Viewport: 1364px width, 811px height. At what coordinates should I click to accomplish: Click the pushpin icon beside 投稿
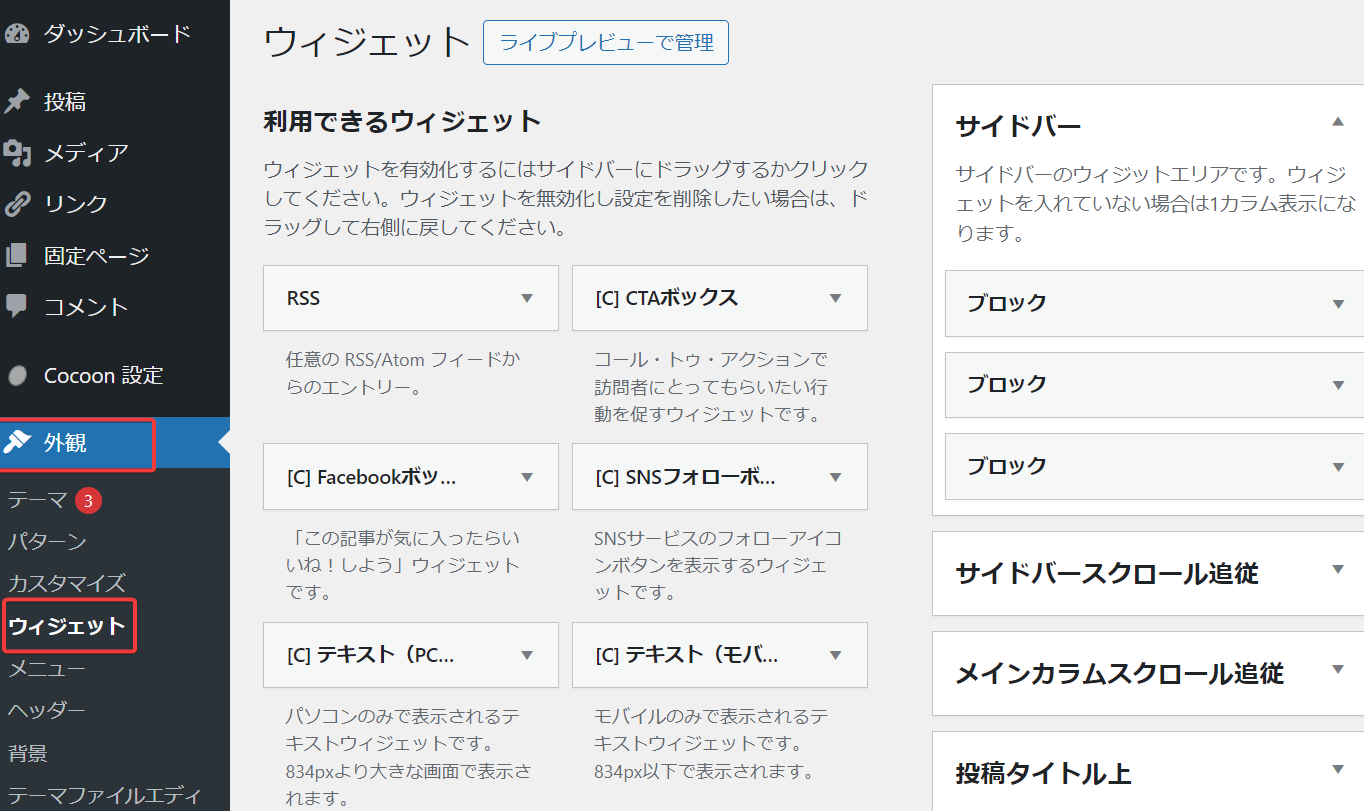click(17, 101)
